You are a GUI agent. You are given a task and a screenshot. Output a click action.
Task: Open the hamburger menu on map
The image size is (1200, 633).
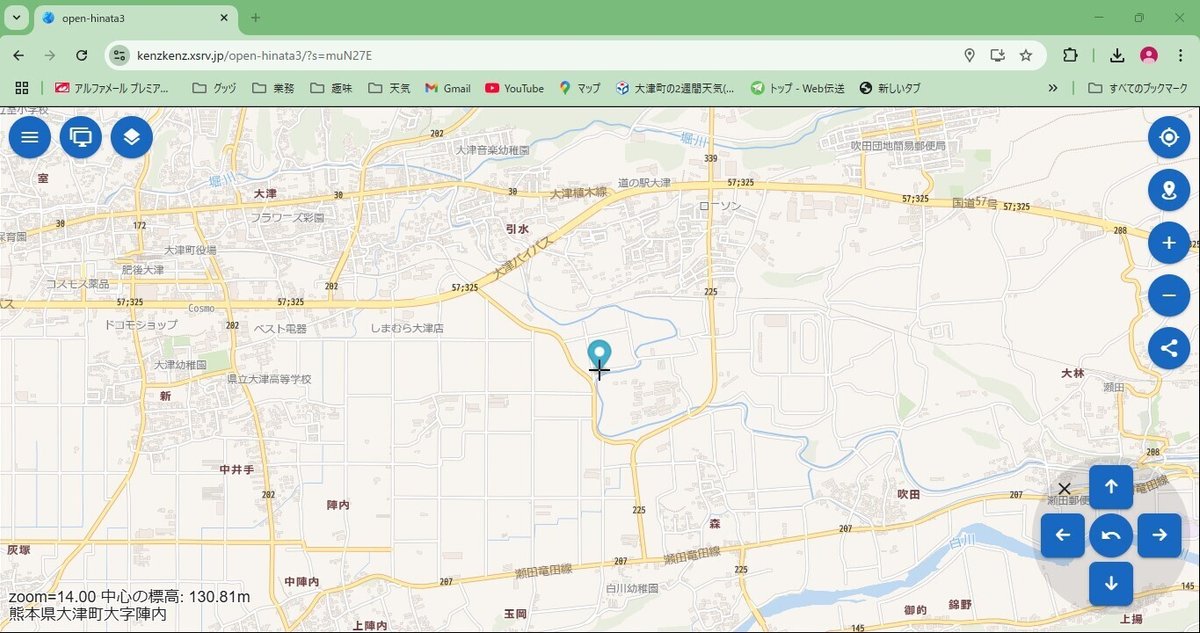pyautogui.click(x=30, y=137)
